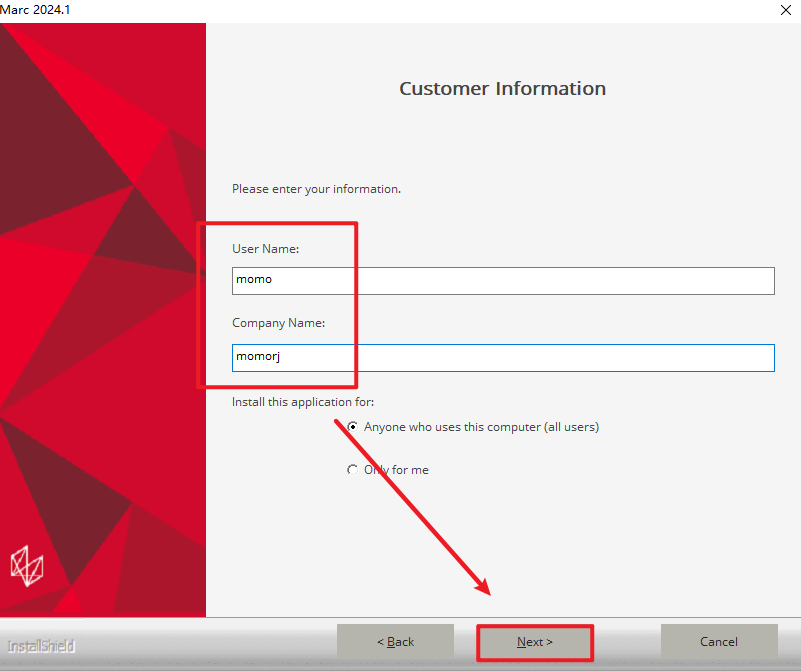Cancel the Marc installation
Screen dimensions: 801x671
pyautogui.click(x=719, y=642)
